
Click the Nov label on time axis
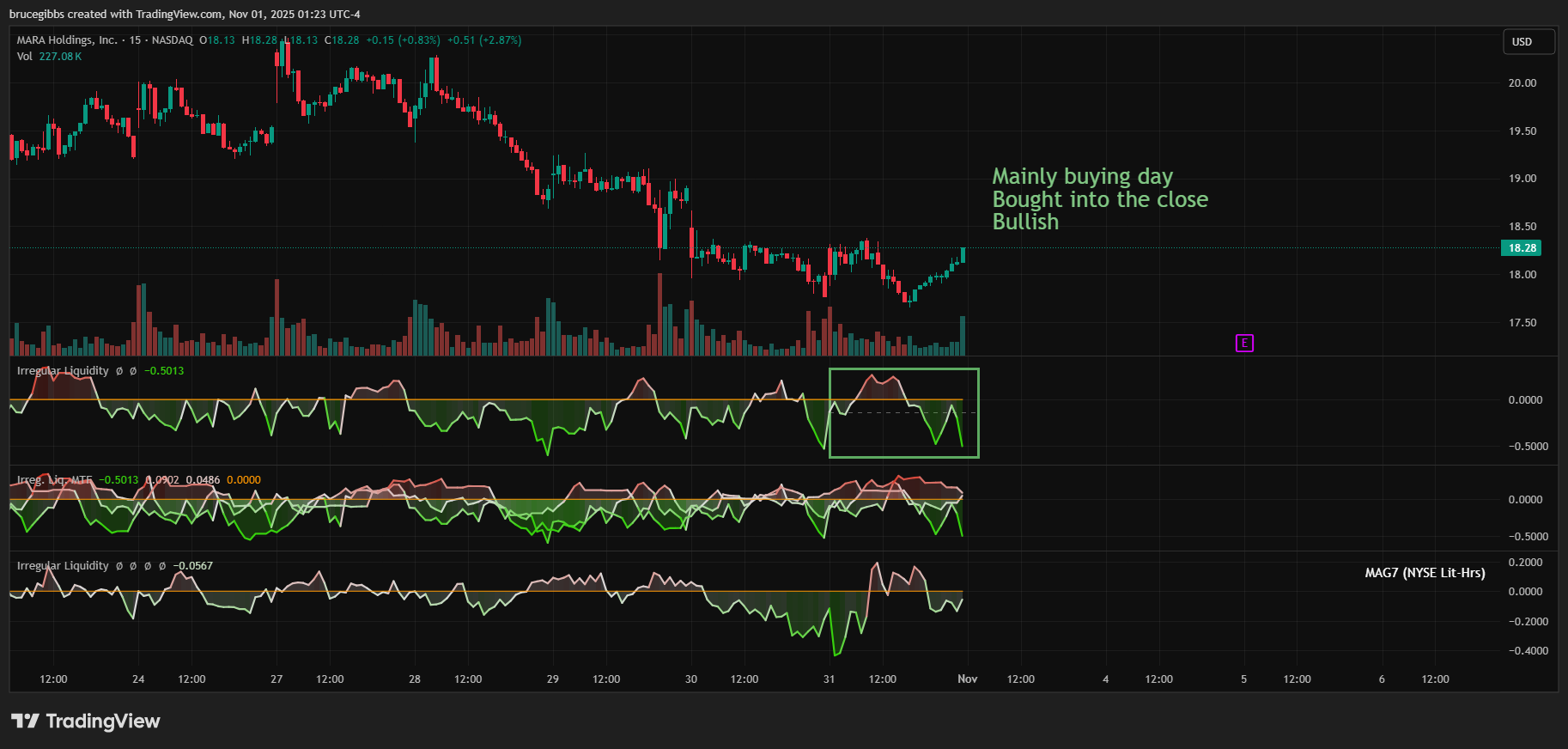[x=967, y=679]
